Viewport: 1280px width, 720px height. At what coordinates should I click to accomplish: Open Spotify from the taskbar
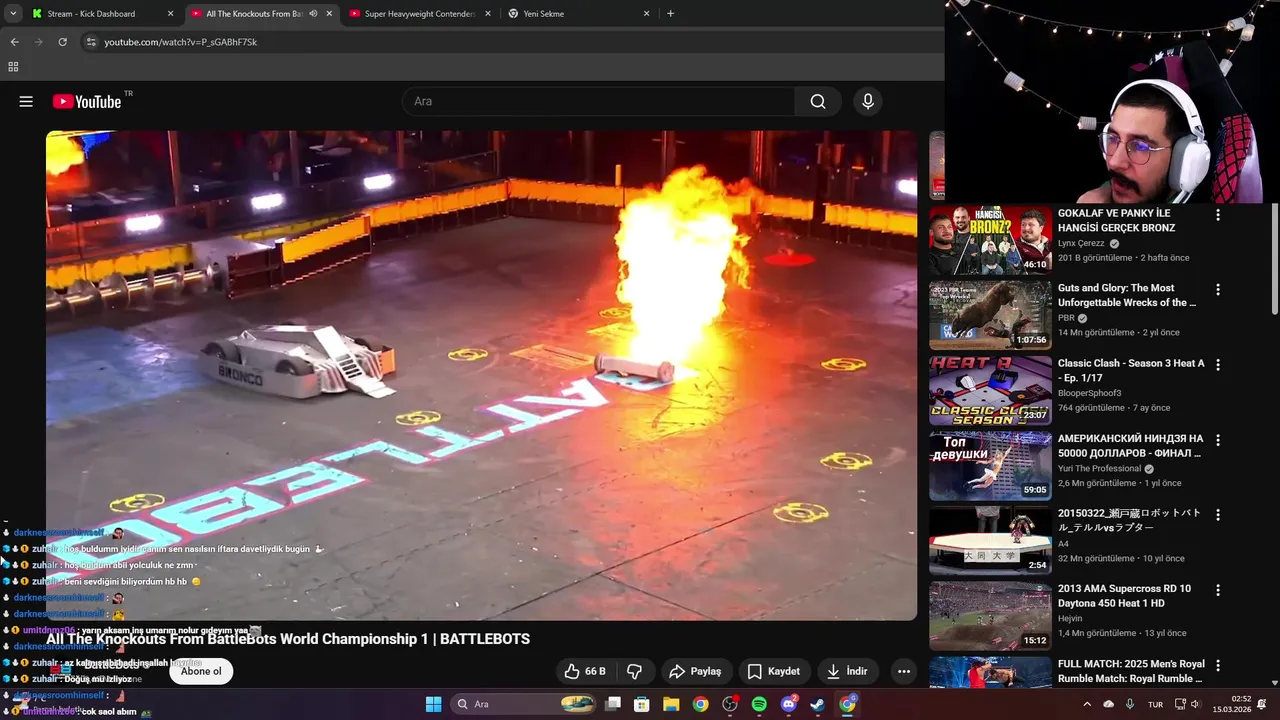coord(759,704)
